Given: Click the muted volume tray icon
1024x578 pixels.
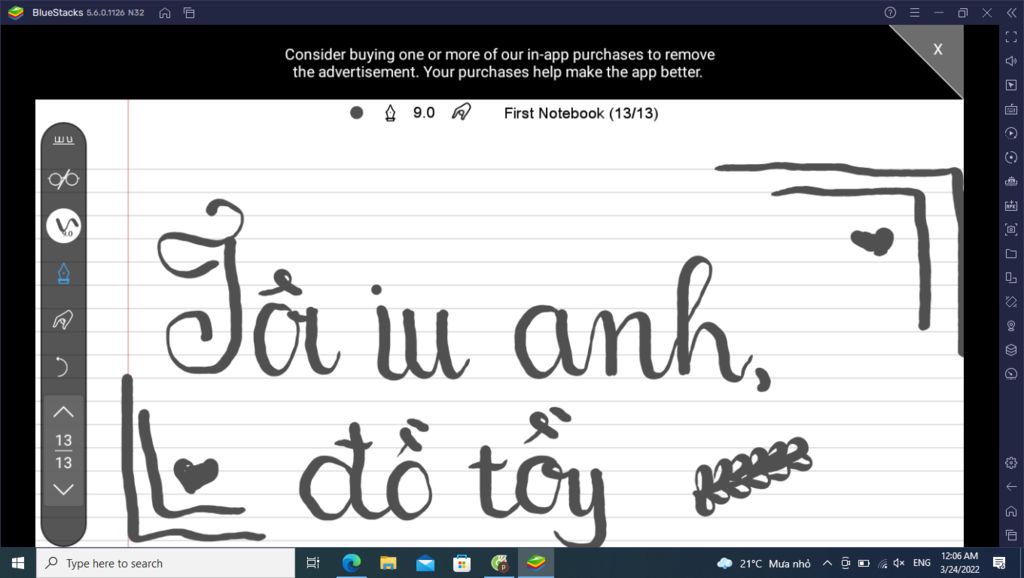Looking at the screenshot, I should pyautogui.click(x=899, y=563).
